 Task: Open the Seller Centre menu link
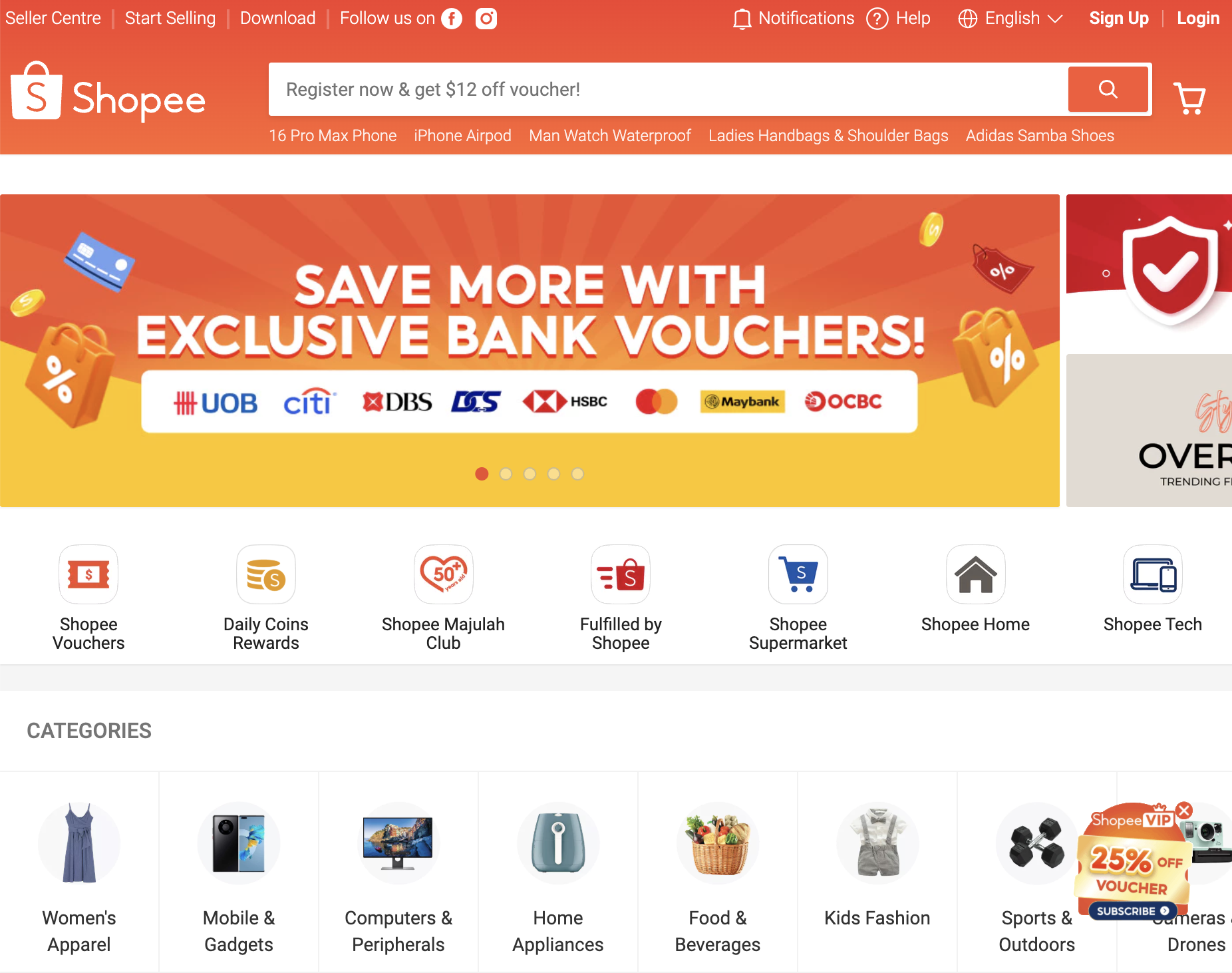tap(53, 18)
